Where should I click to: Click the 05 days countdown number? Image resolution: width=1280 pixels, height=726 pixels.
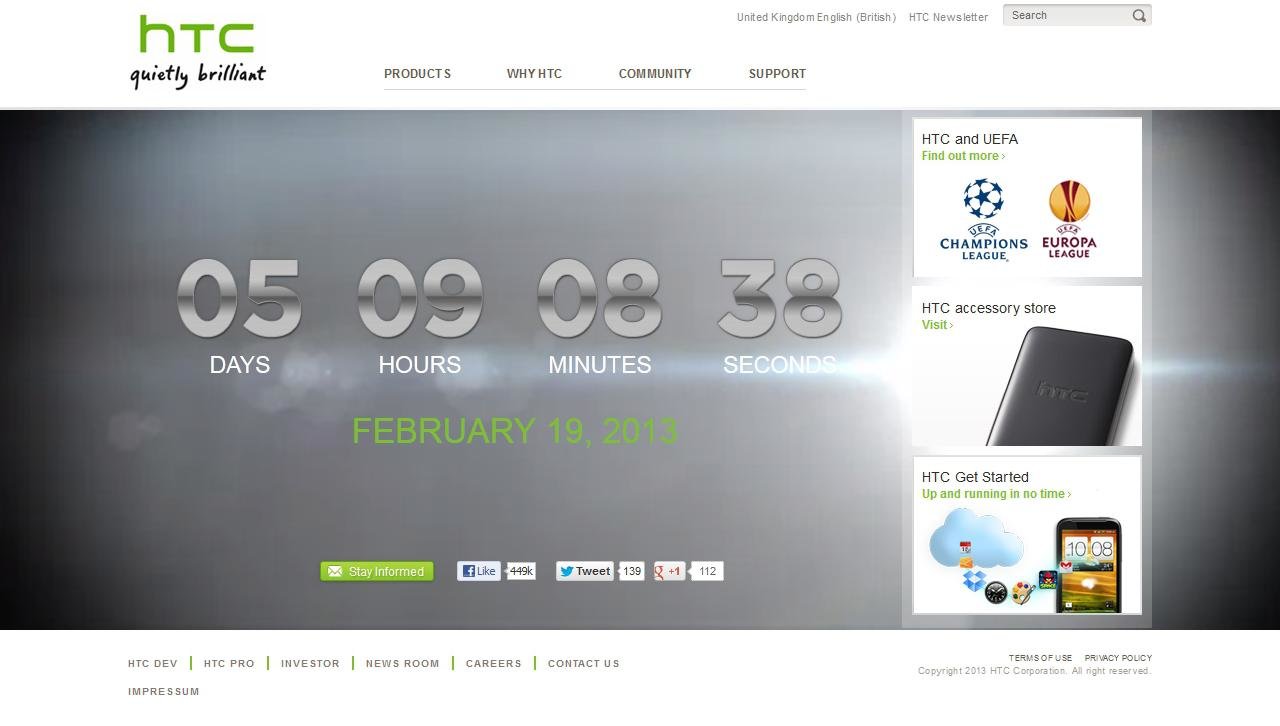[240, 298]
